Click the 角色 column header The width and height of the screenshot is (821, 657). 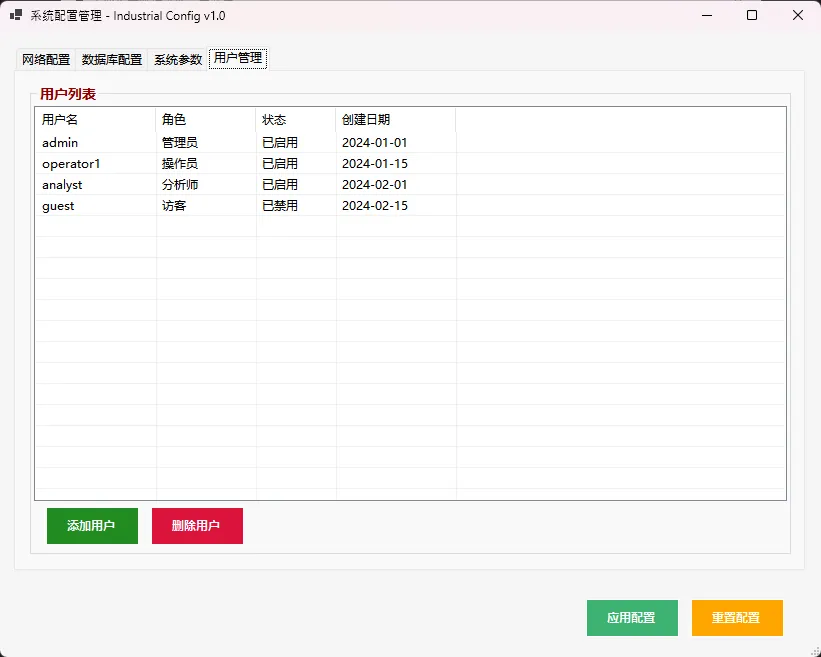pos(206,120)
